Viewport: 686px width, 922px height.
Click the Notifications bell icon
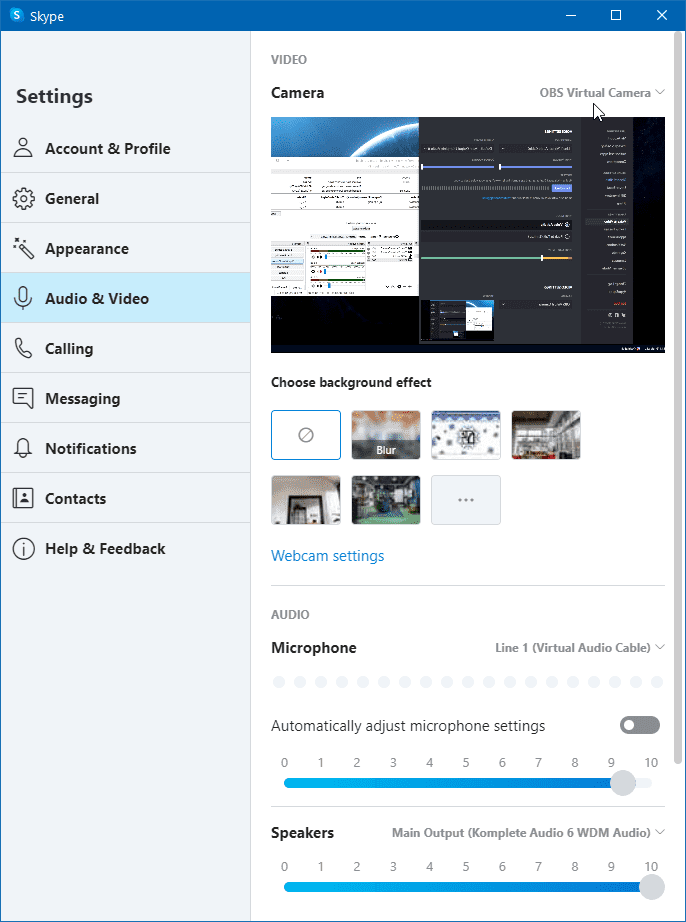coord(23,448)
